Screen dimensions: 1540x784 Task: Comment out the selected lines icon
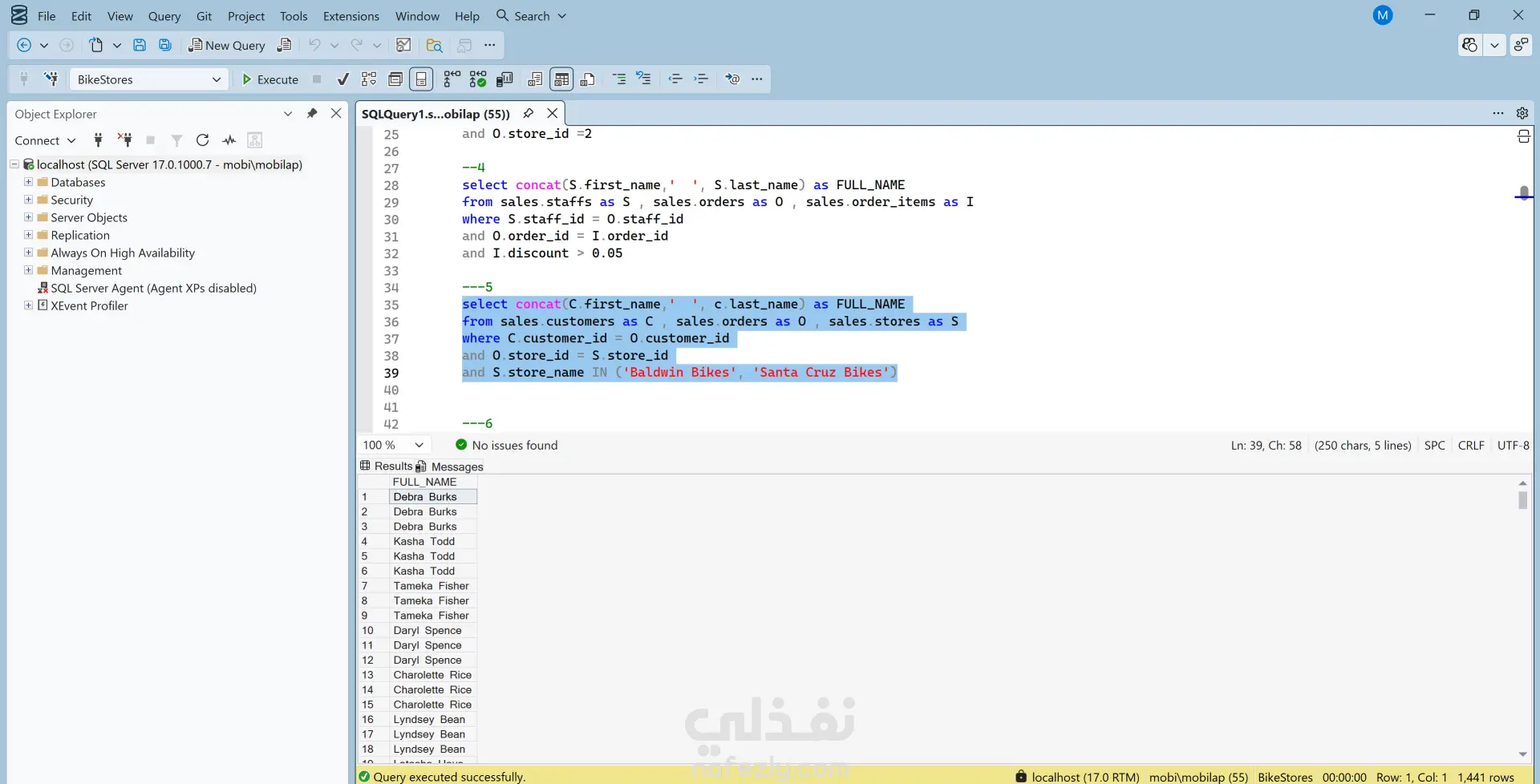click(619, 79)
